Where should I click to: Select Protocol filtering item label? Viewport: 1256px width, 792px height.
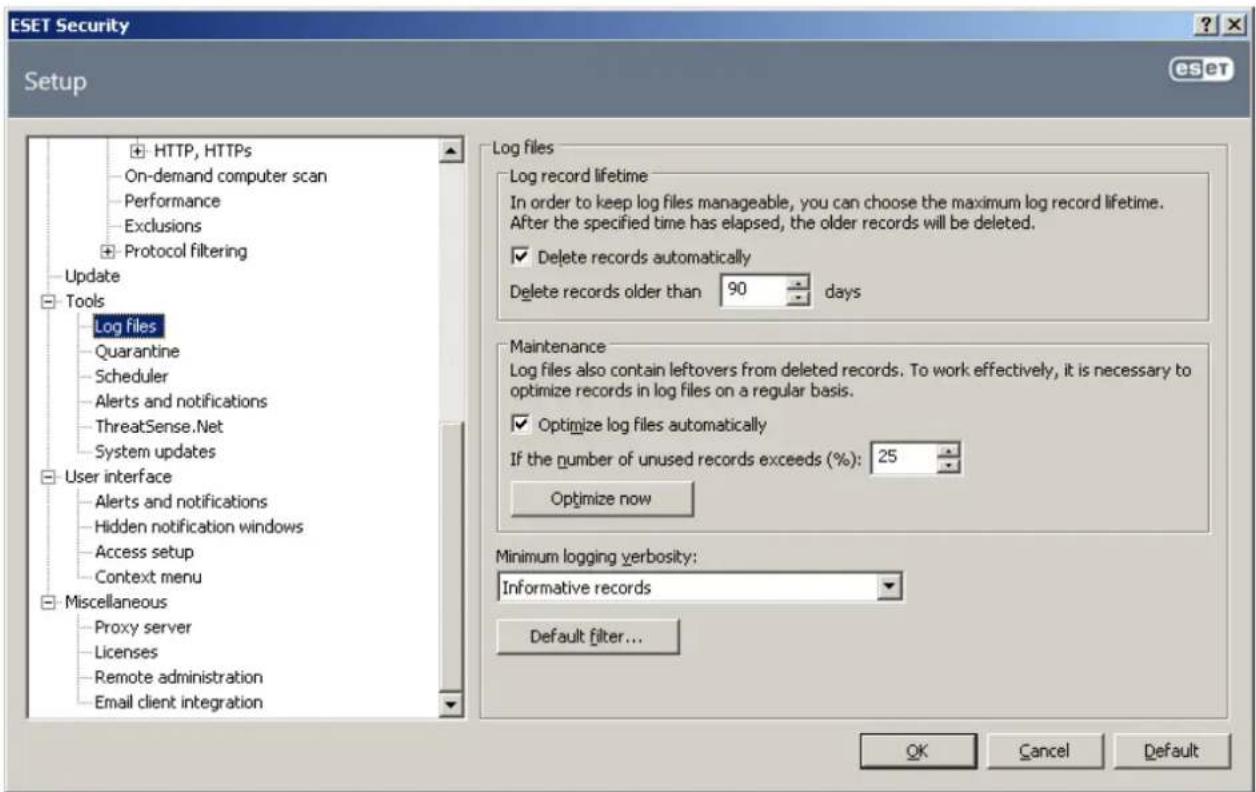[x=185, y=251]
